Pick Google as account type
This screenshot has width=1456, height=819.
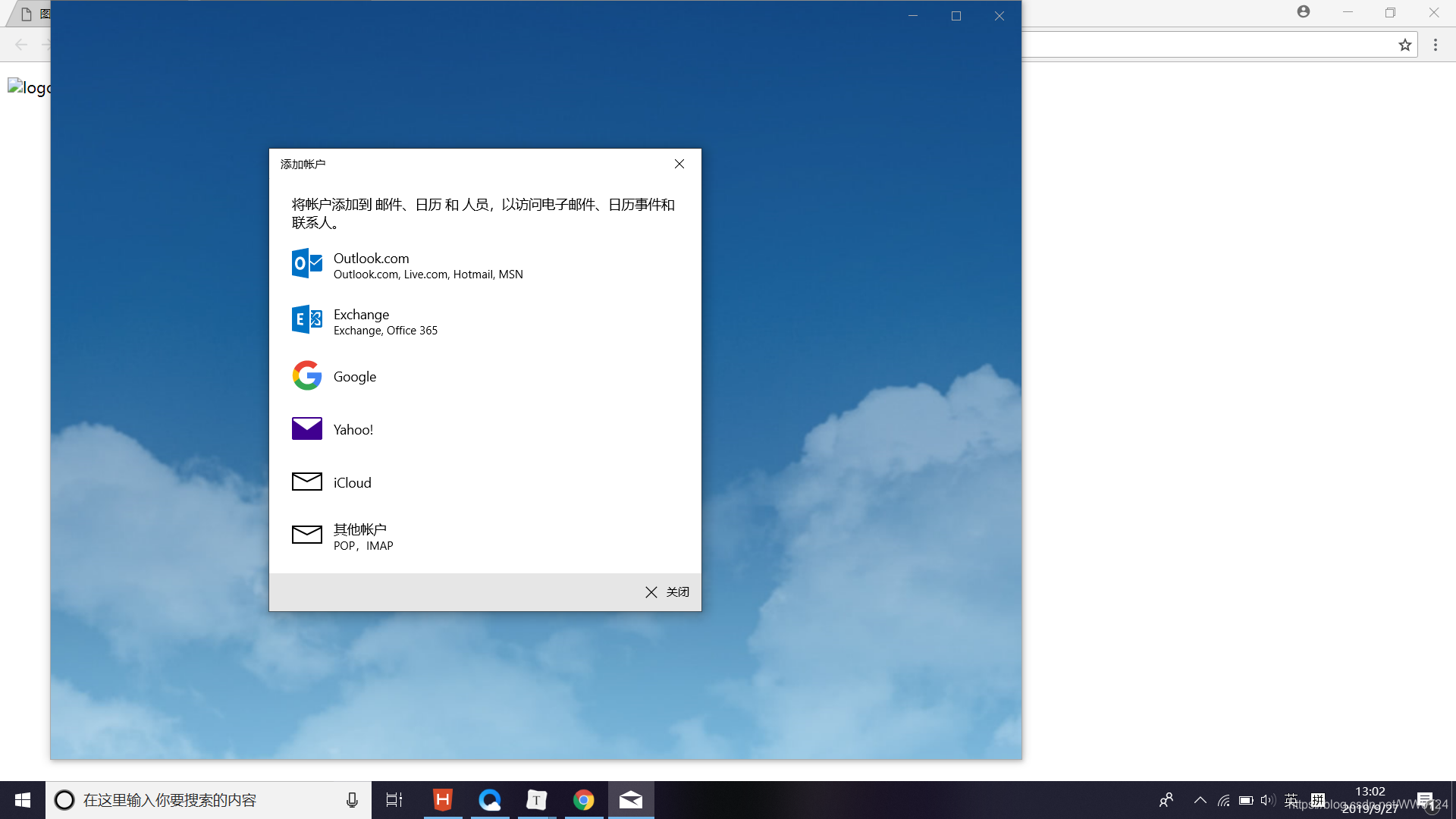485,376
